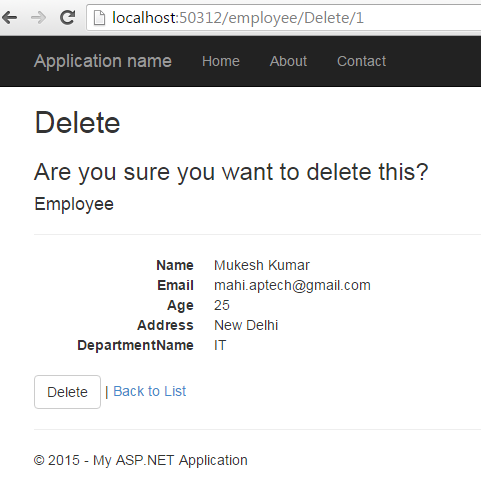Click the mahi.aptech@gmail.com email value
This screenshot has height=498, width=481.
point(292,285)
